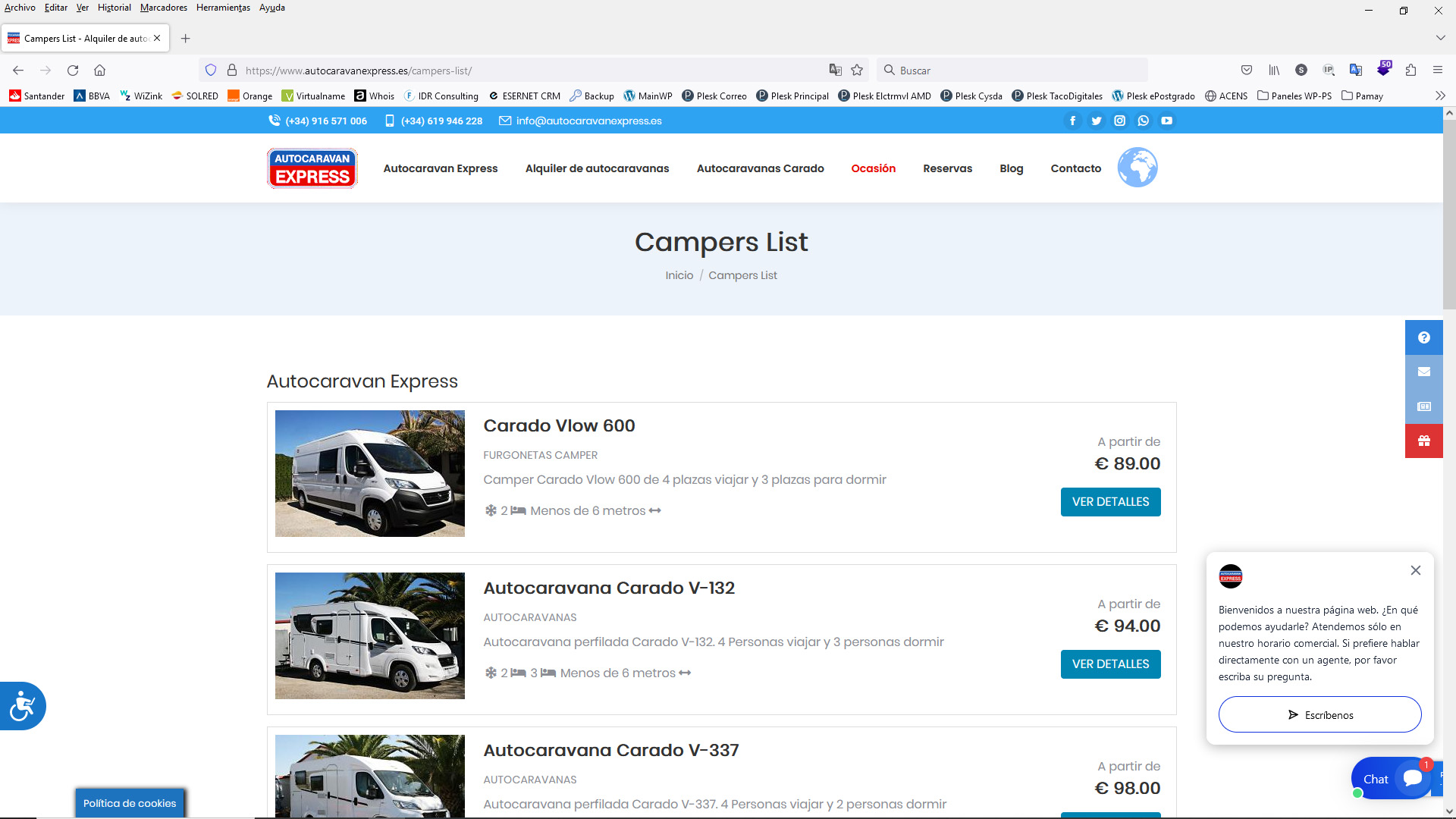Click the Escríbenos chat button
This screenshot has height=819, width=1456.
click(1319, 714)
